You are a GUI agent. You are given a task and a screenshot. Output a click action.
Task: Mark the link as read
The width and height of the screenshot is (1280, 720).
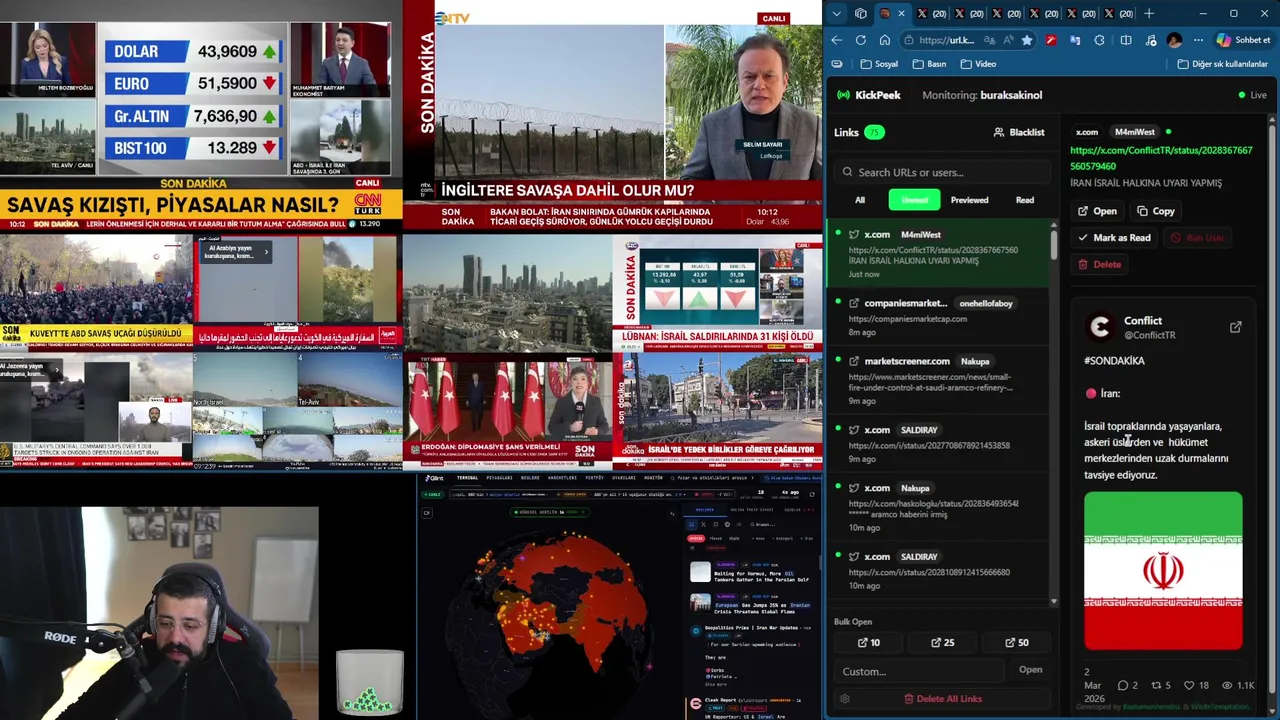(1114, 237)
